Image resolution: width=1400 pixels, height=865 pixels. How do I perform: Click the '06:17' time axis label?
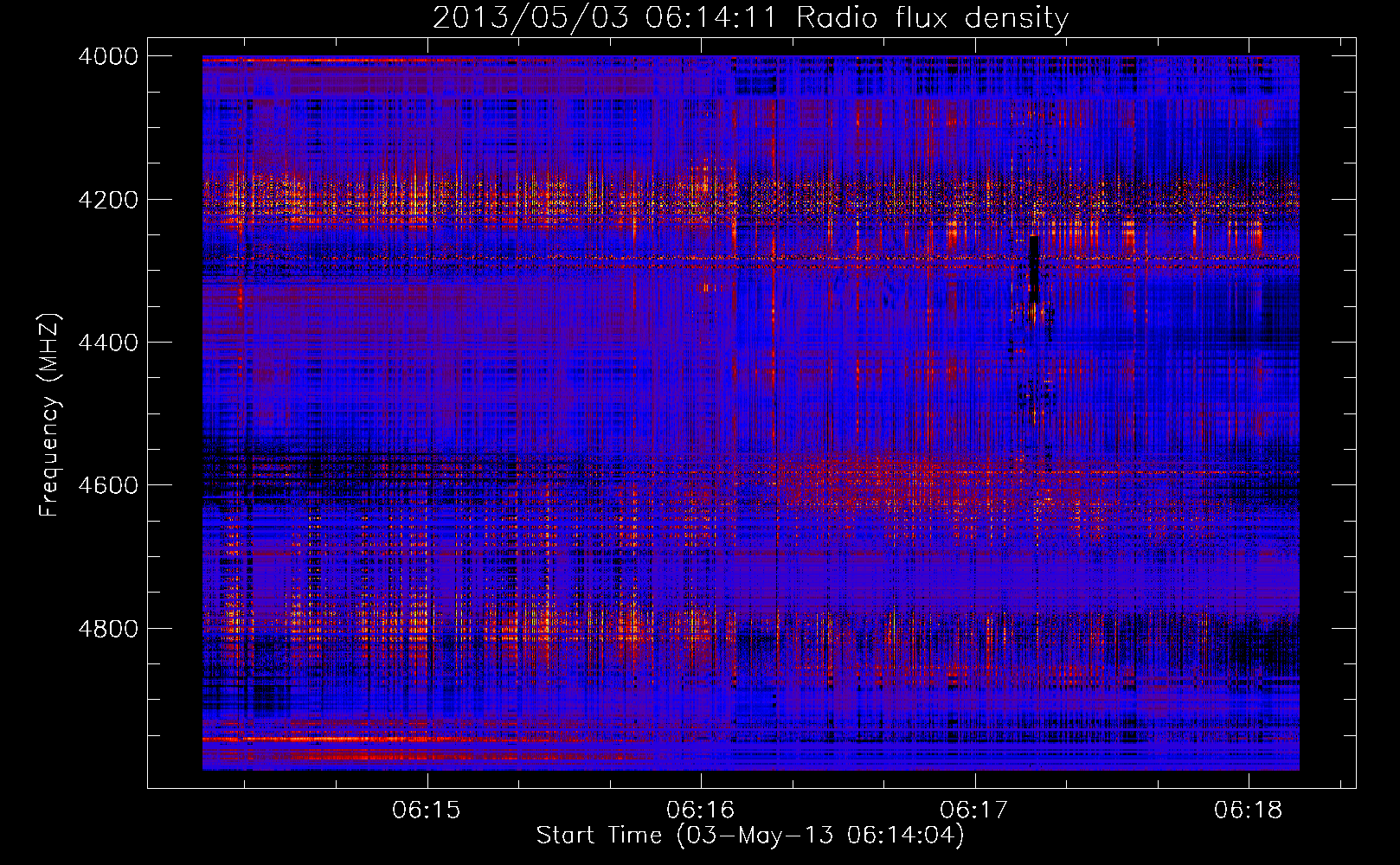[974, 811]
